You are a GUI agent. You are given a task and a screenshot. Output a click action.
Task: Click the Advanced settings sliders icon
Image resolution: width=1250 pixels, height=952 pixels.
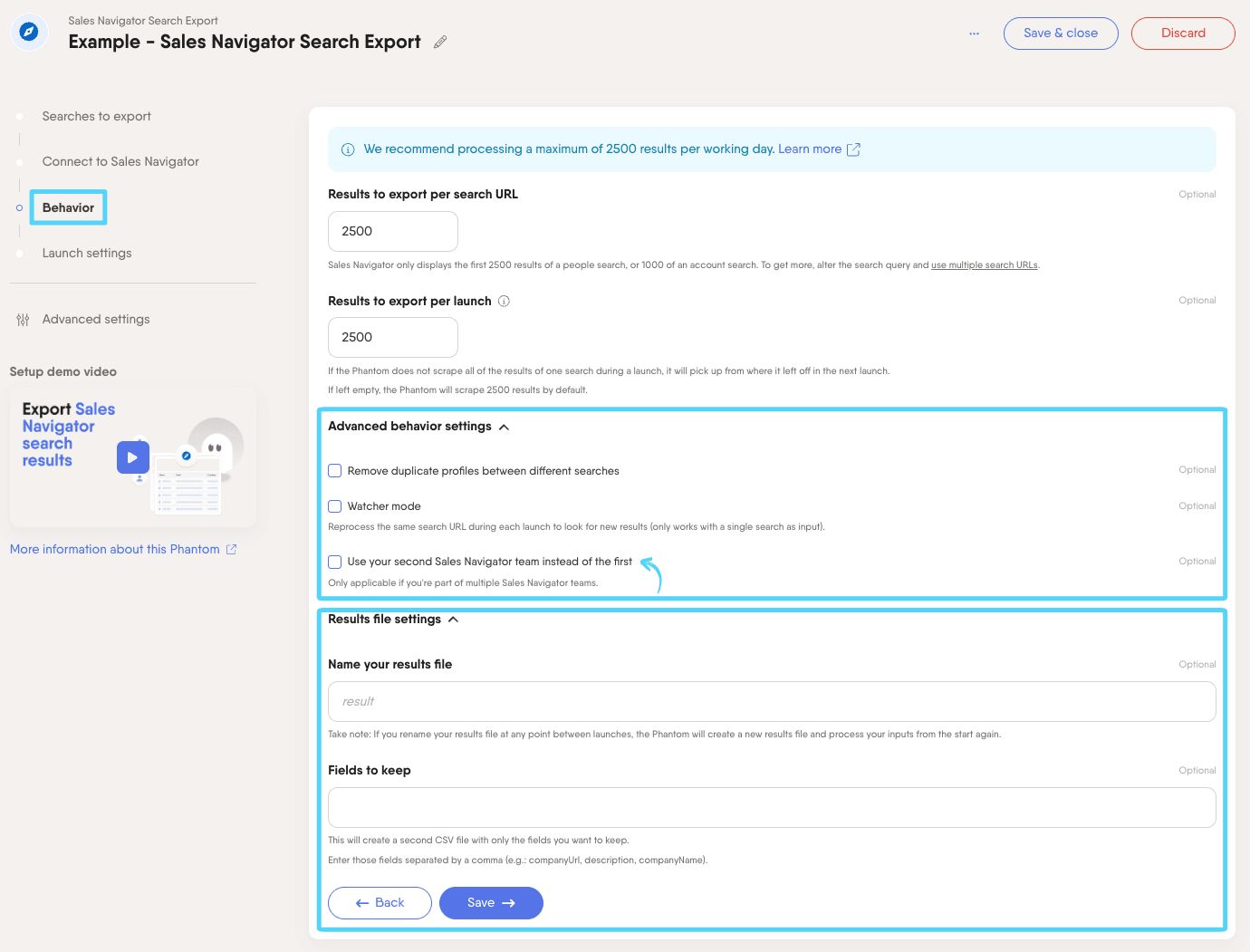click(23, 320)
